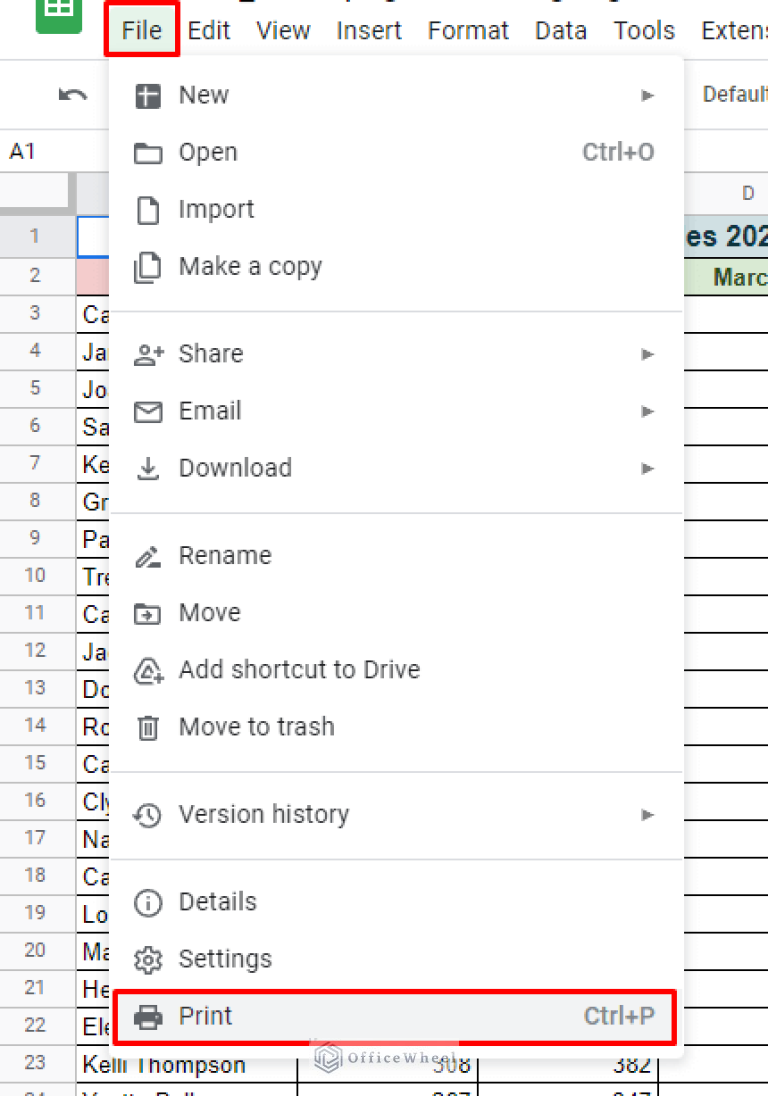Open the Insert menu
The height and width of the screenshot is (1096, 768).
369,31
